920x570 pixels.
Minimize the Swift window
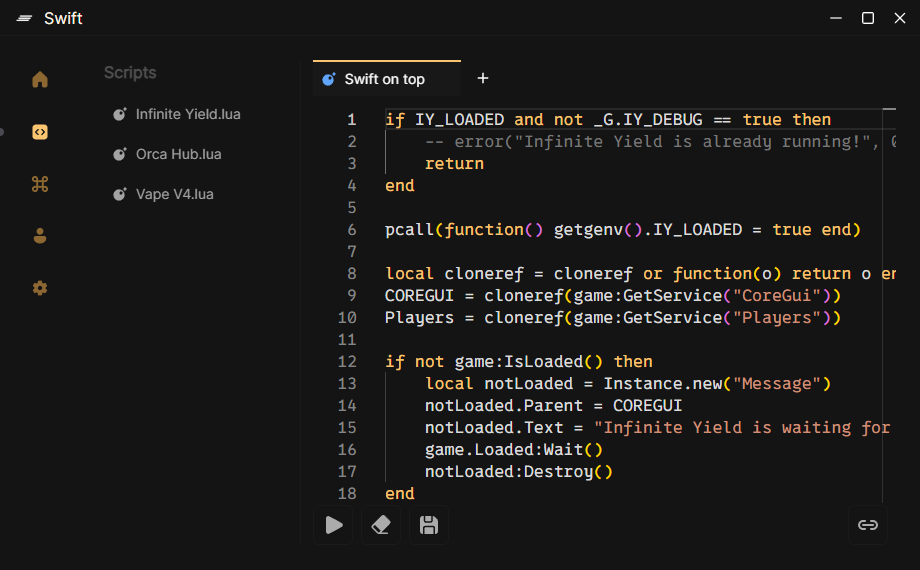(x=836, y=18)
